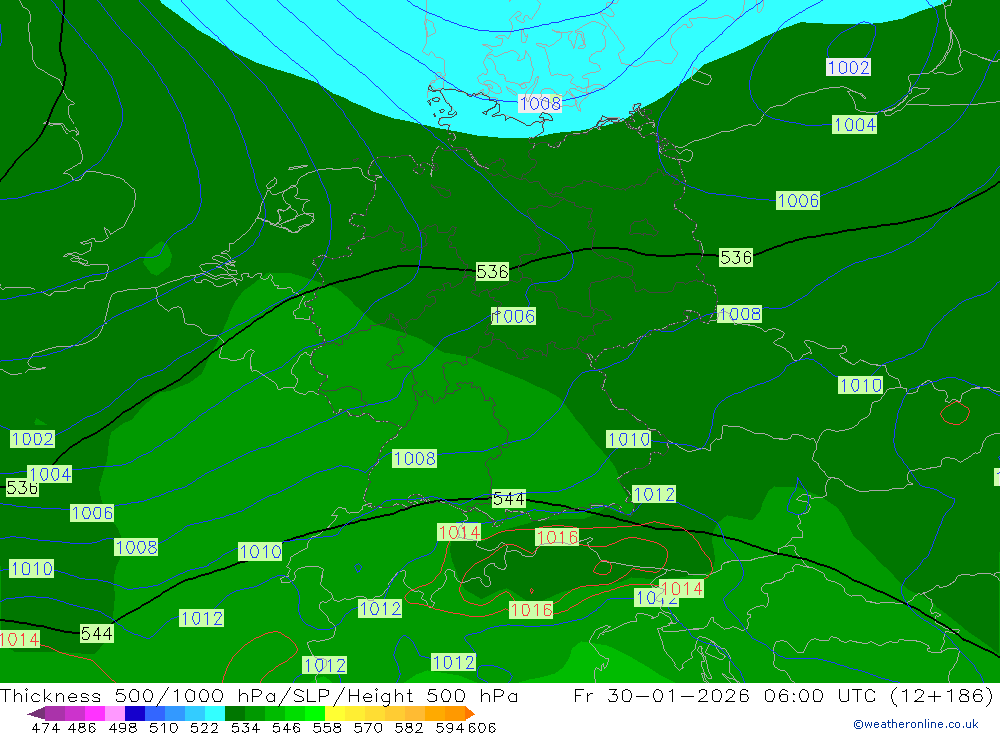Viewport: 1000px width, 733px height.
Task: Click the black 544 label over the Alps
Action: [x=509, y=499]
